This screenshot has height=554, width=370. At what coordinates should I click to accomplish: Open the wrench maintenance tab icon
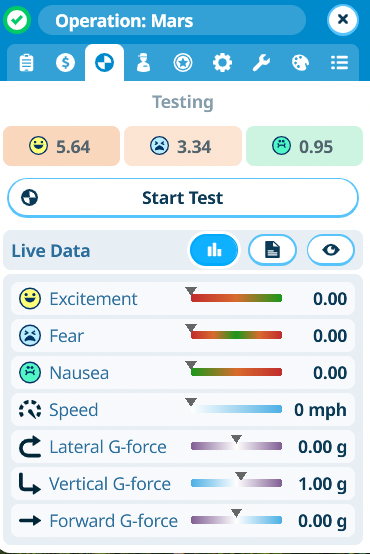(x=261, y=63)
